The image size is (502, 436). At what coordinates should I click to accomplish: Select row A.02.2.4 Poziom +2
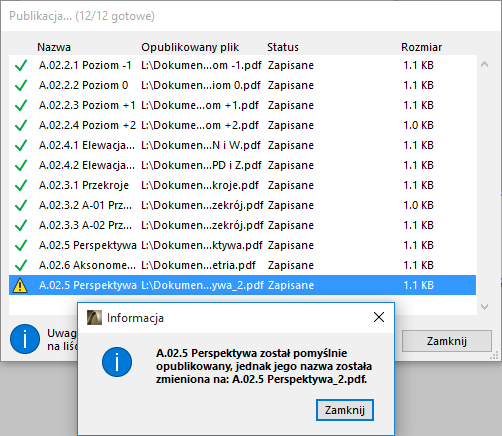coord(242,125)
